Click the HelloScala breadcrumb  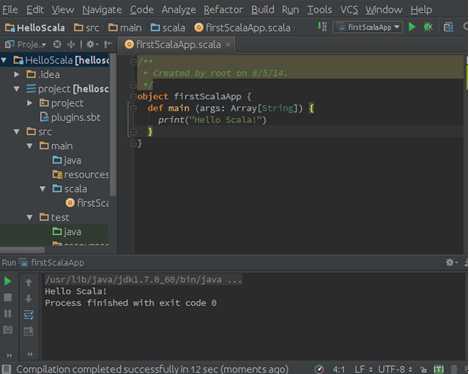click(35, 28)
